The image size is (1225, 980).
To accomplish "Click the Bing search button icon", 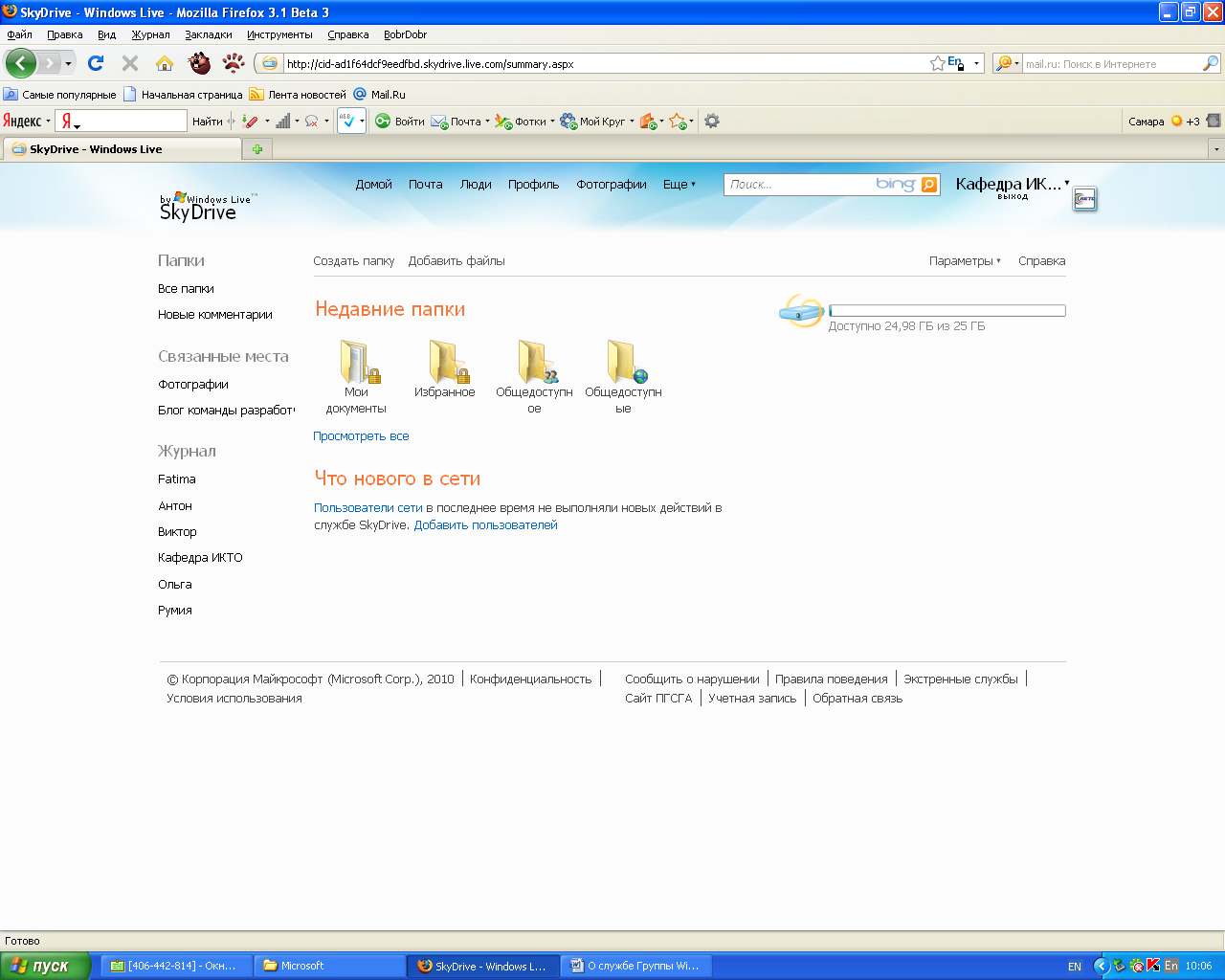I will tap(929, 185).
